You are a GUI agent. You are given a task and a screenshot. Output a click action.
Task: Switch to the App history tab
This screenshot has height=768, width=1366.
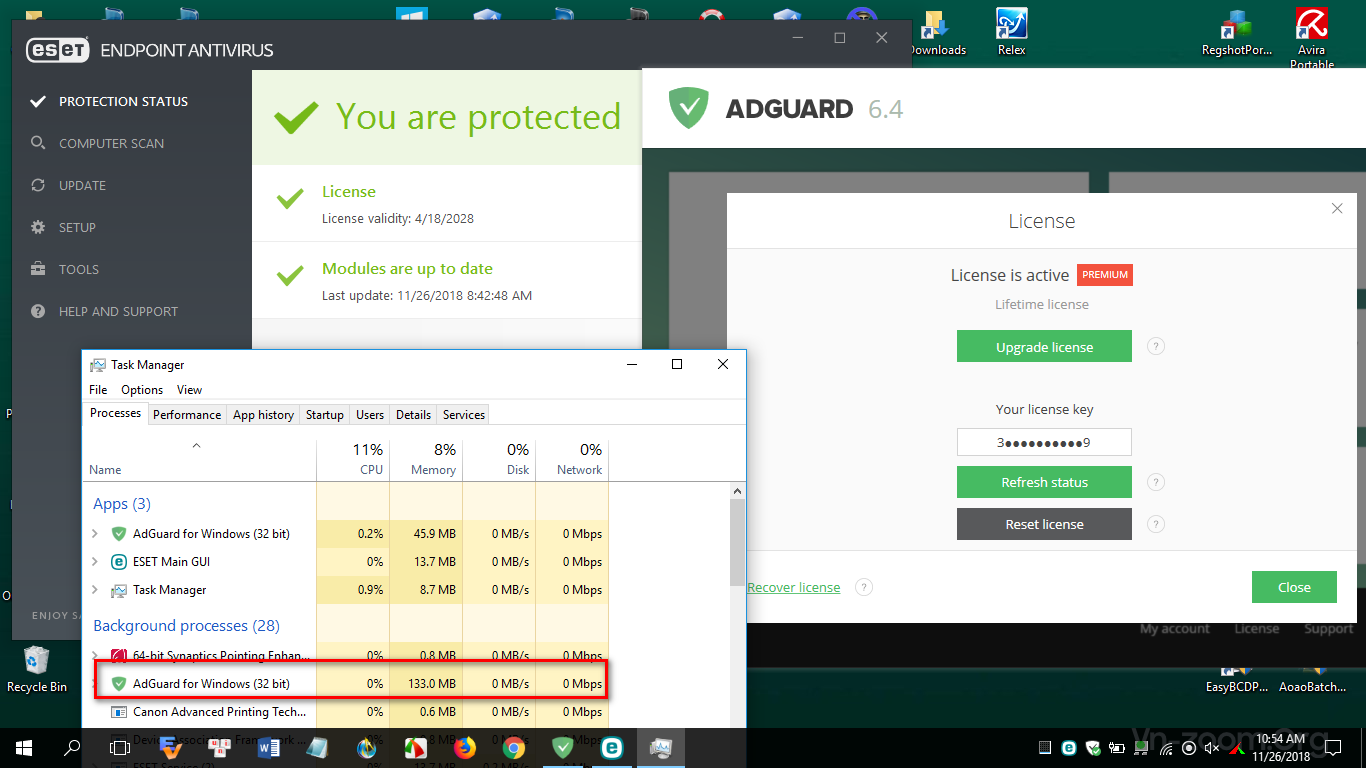(263, 415)
